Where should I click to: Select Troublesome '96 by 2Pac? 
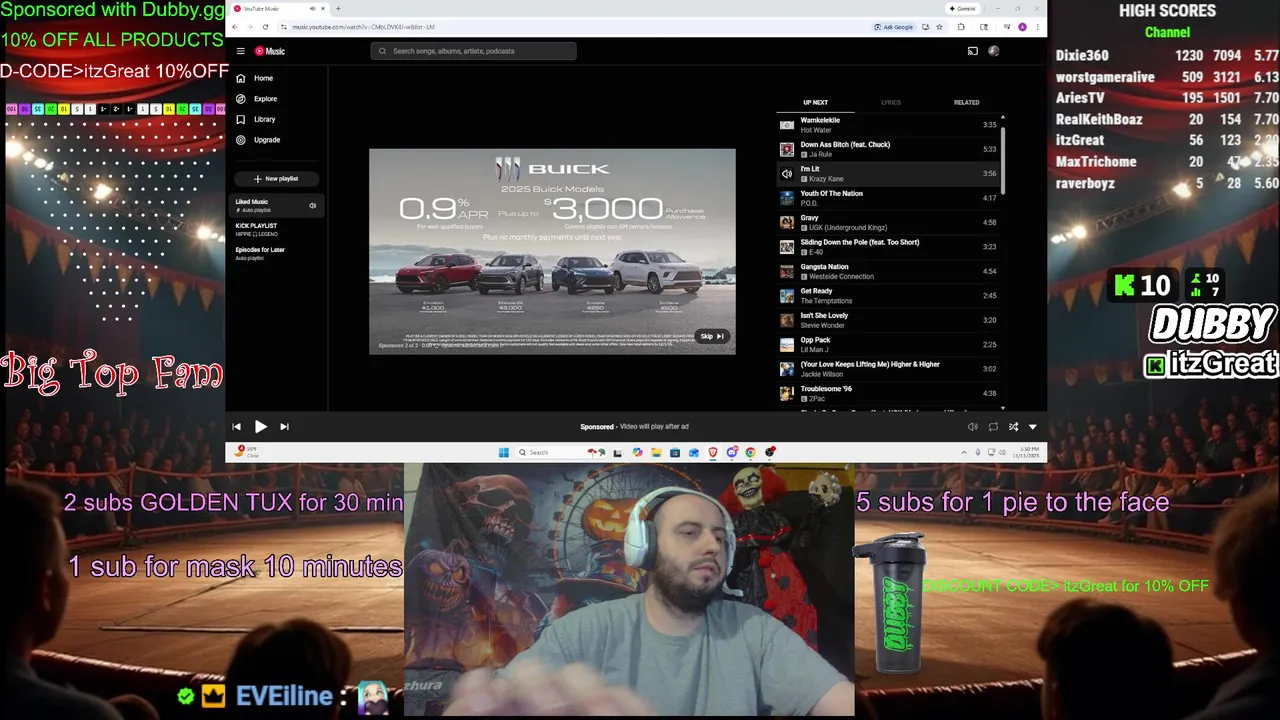click(x=888, y=393)
